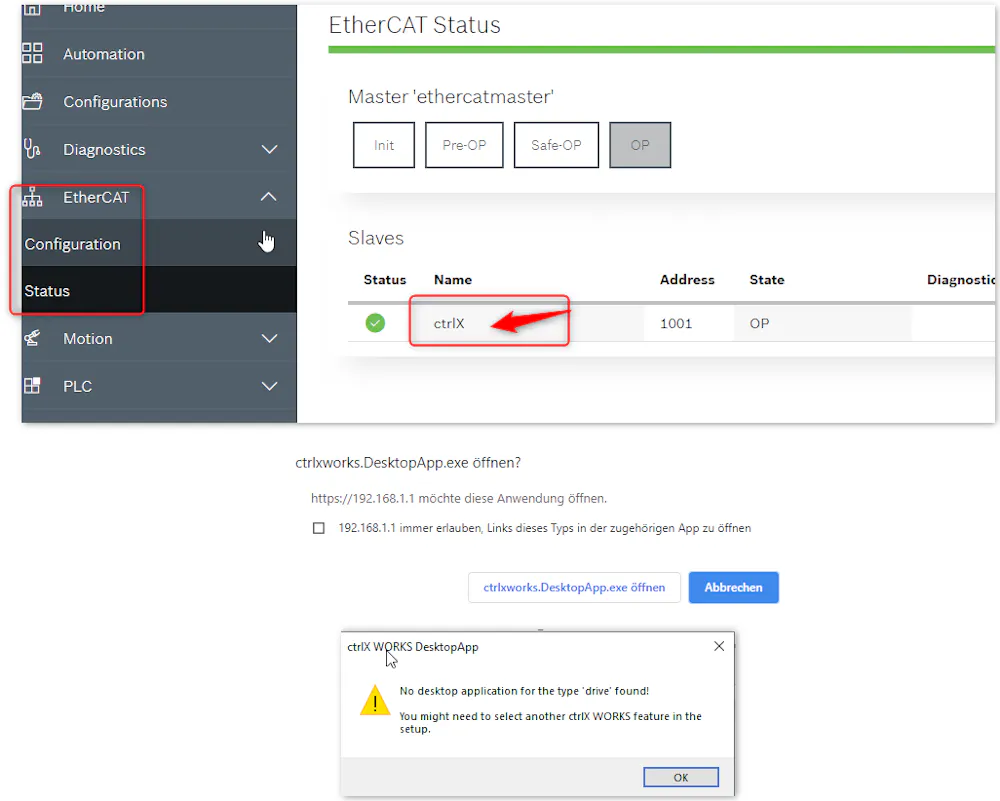Set master state to Pre-OP
The height and width of the screenshot is (801, 1000).
(464, 145)
